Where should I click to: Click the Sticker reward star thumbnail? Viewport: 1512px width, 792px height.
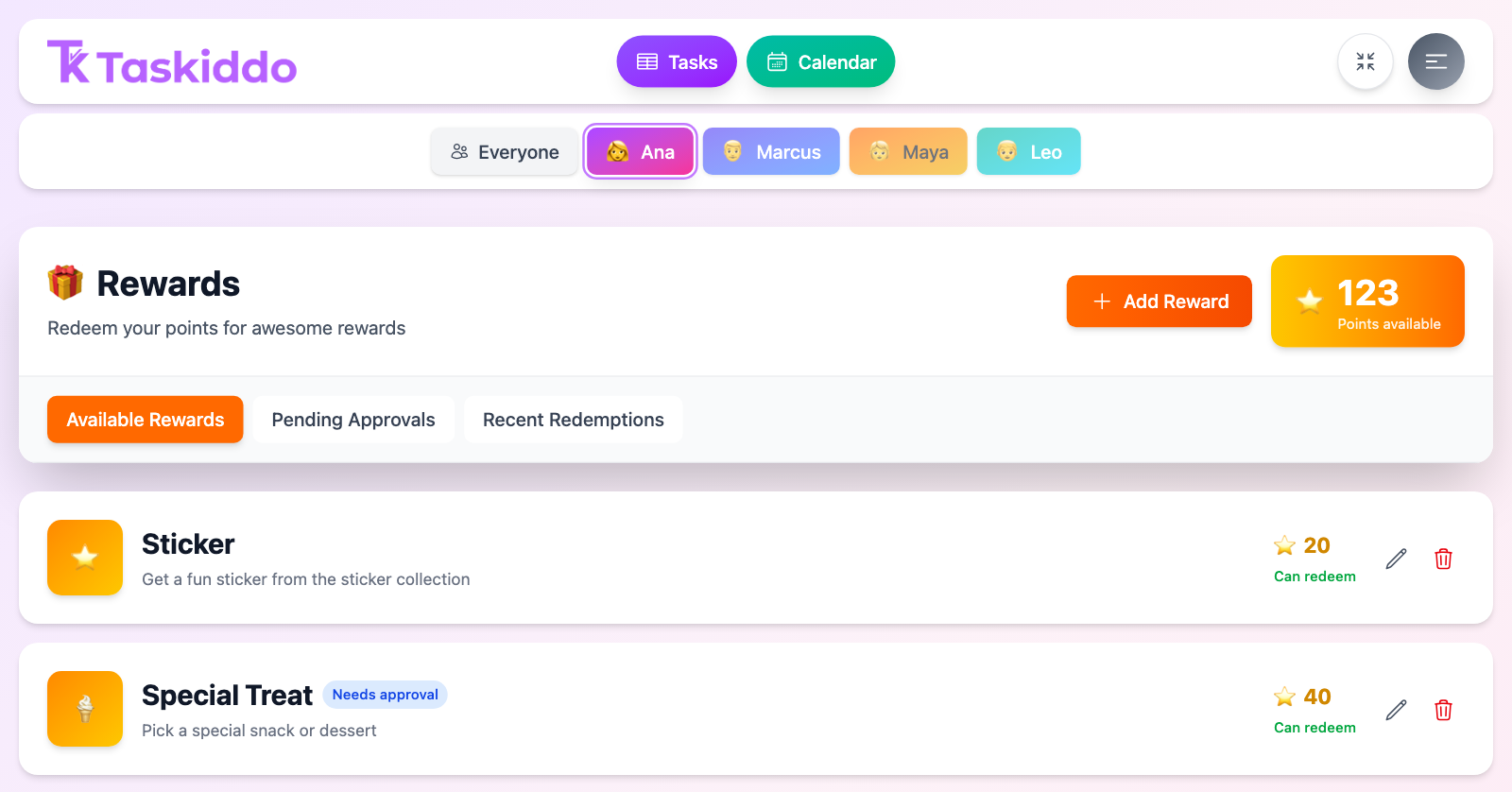[85, 558]
